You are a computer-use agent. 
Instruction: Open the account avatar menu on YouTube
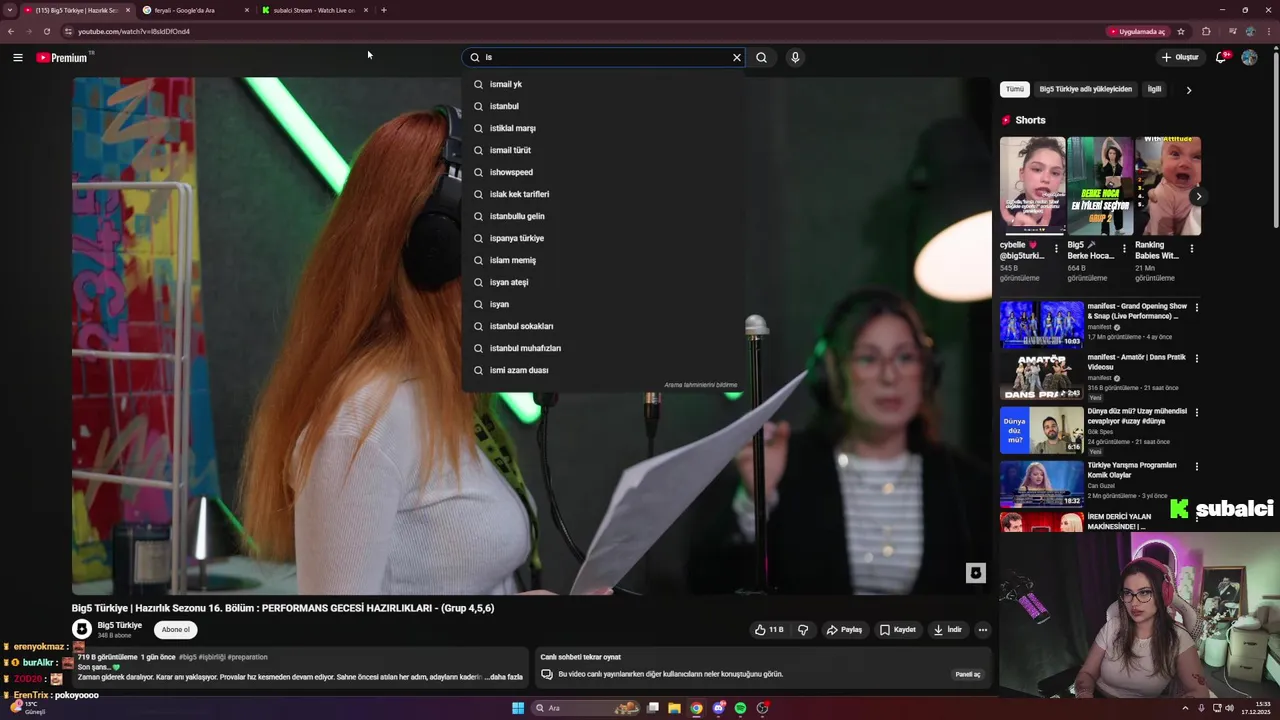click(1249, 57)
